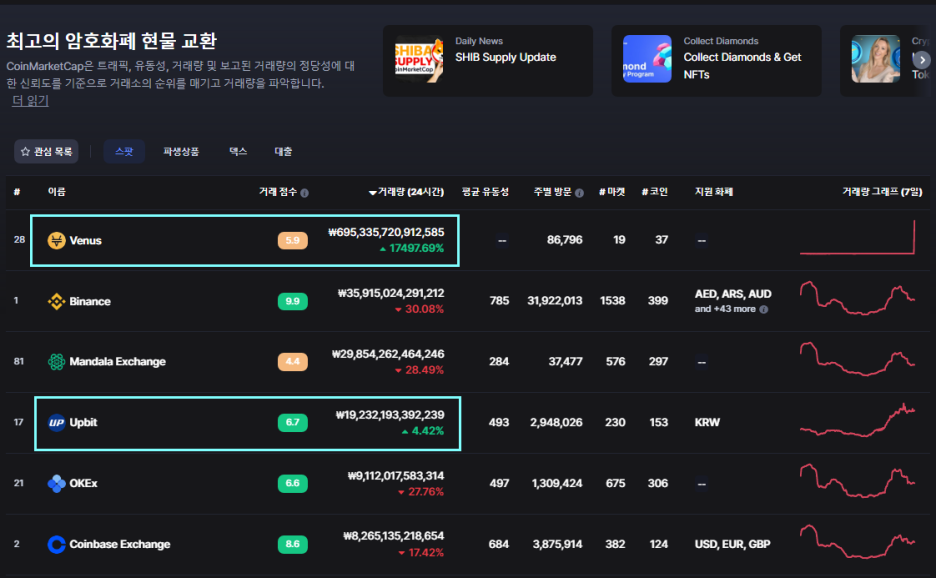Click Coinbase Exchange 7-day volume graph

coord(857,541)
